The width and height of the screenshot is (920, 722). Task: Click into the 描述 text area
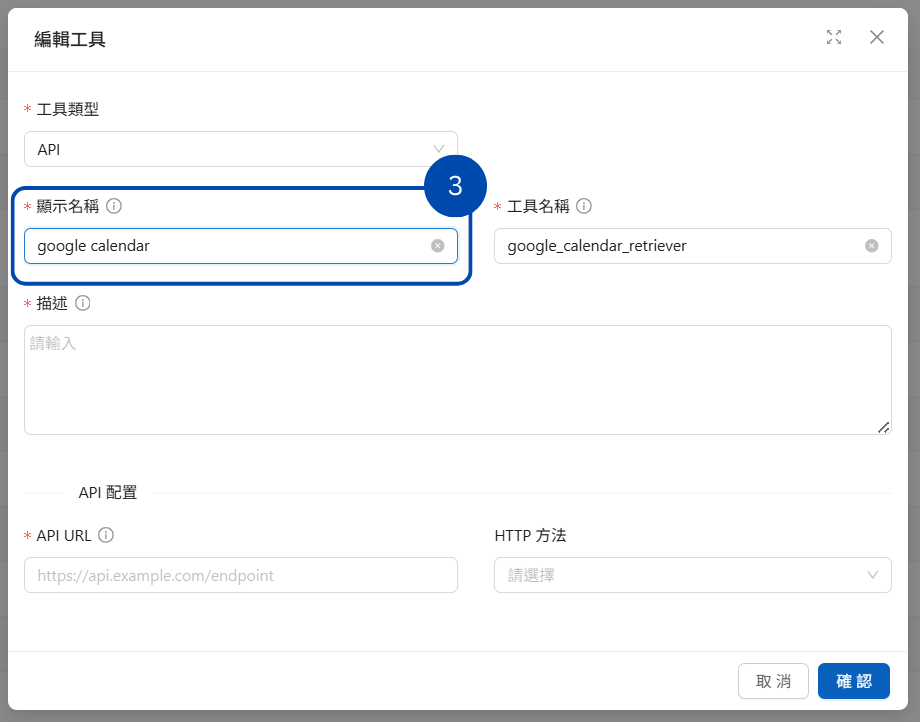point(458,380)
